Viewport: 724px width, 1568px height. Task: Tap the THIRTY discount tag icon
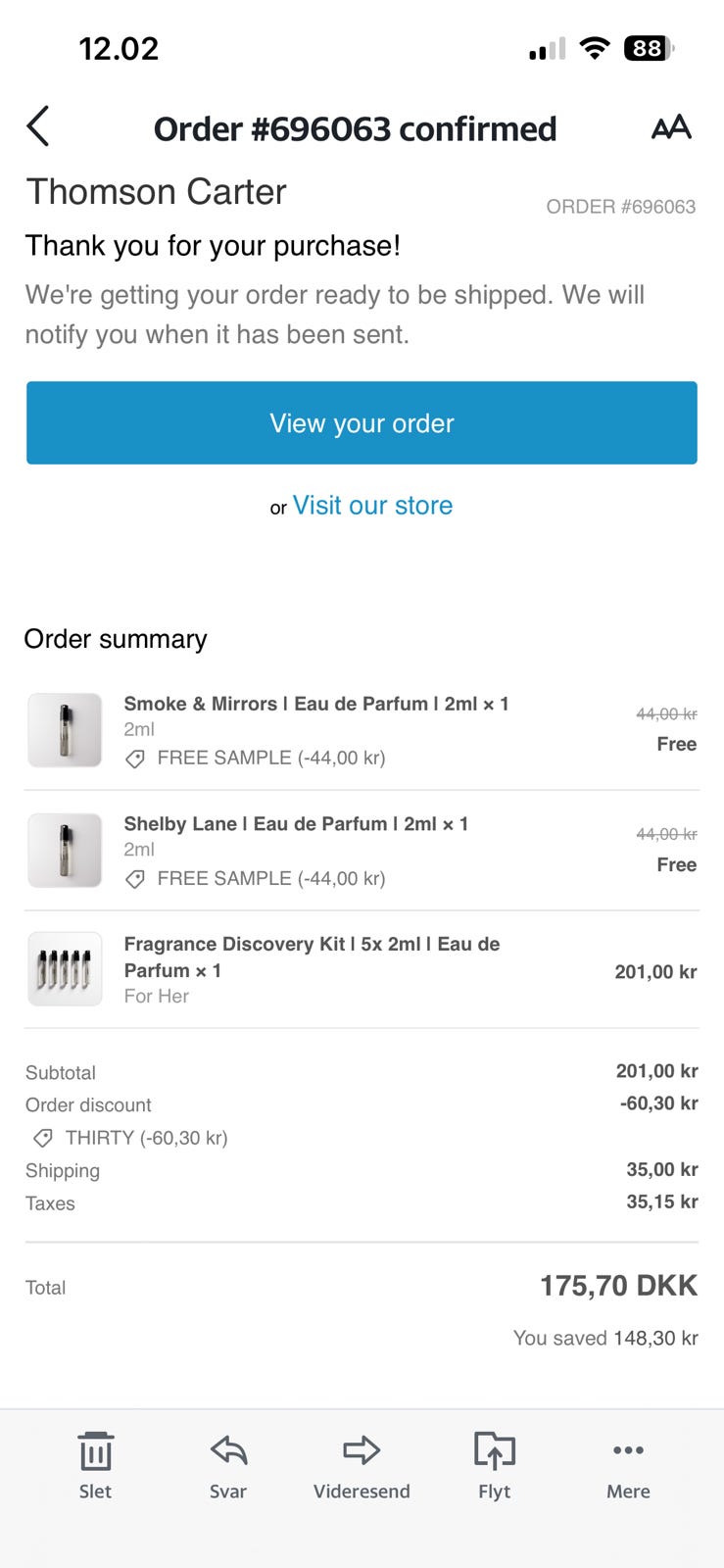[x=43, y=1138]
